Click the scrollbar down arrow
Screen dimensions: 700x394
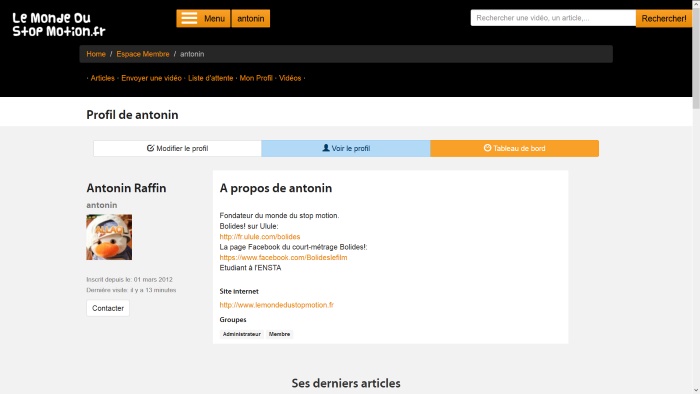click(x=696, y=390)
